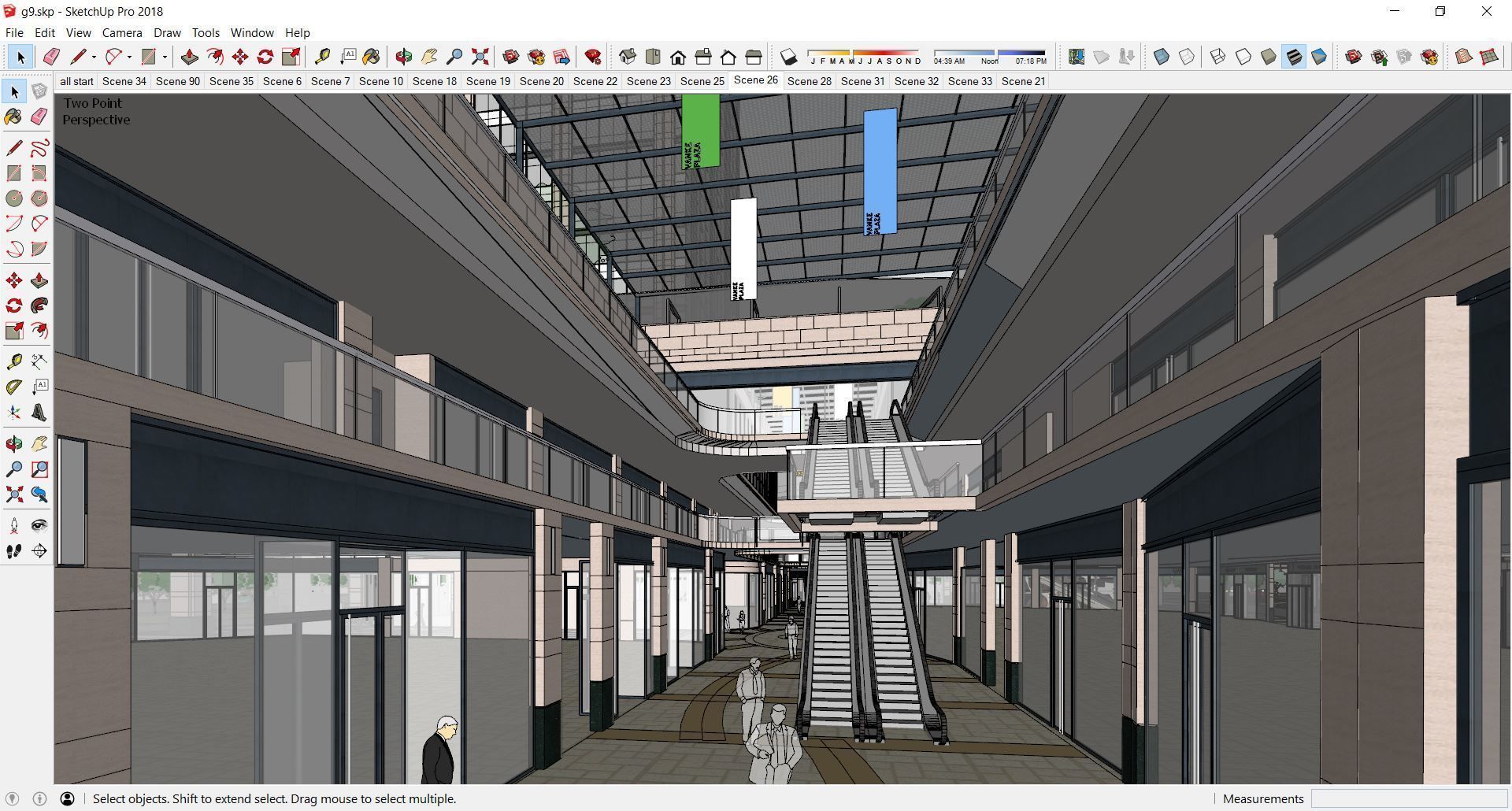Expand the pencil Line tool dropdown arrow
1512x811 pixels.
94,57
